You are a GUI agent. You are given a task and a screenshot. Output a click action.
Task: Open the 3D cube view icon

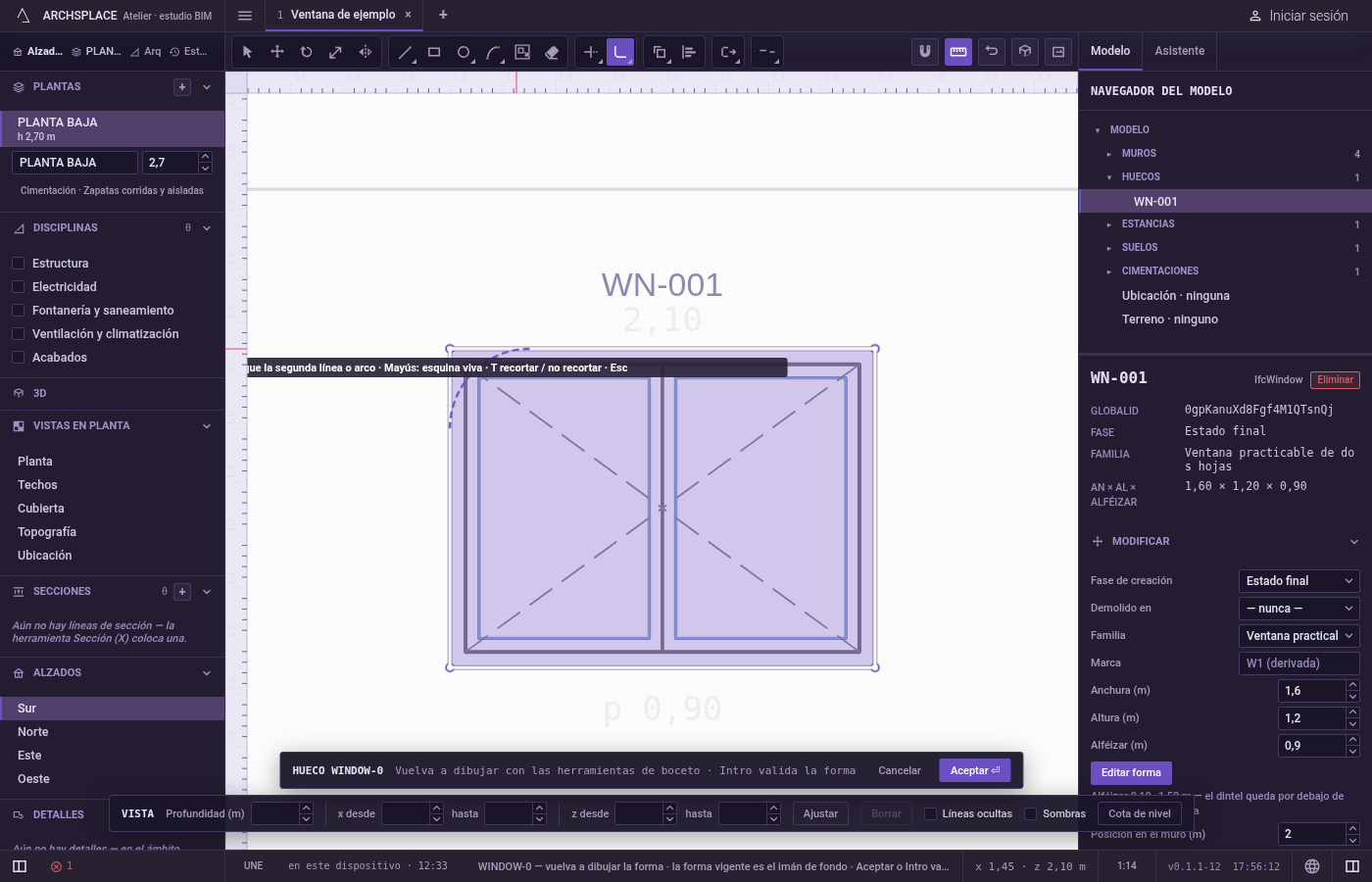click(x=1025, y=52)
